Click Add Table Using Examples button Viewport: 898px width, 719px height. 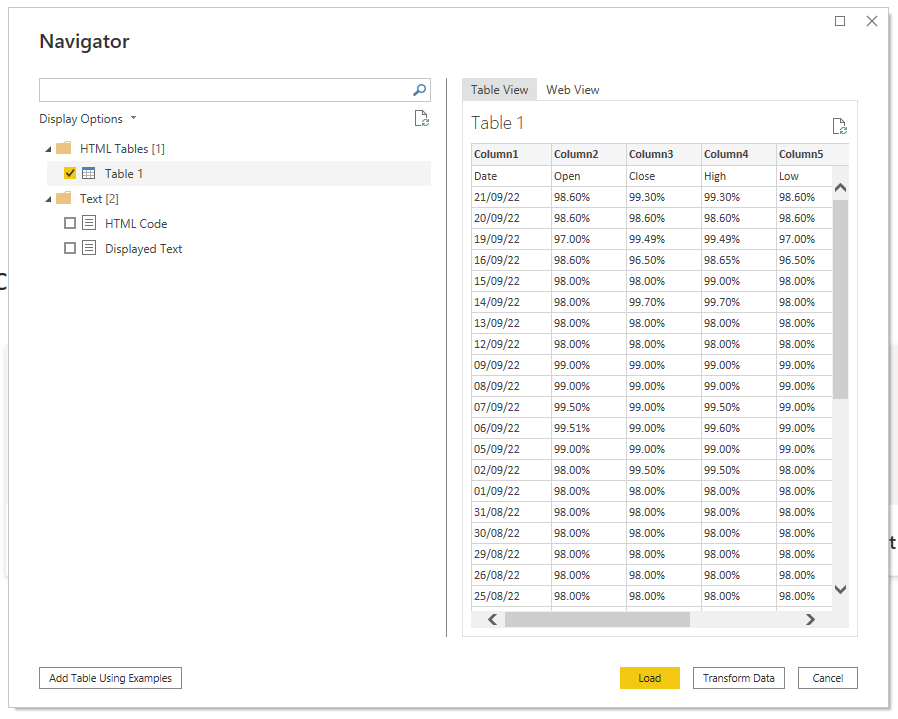tap(111, 678)
